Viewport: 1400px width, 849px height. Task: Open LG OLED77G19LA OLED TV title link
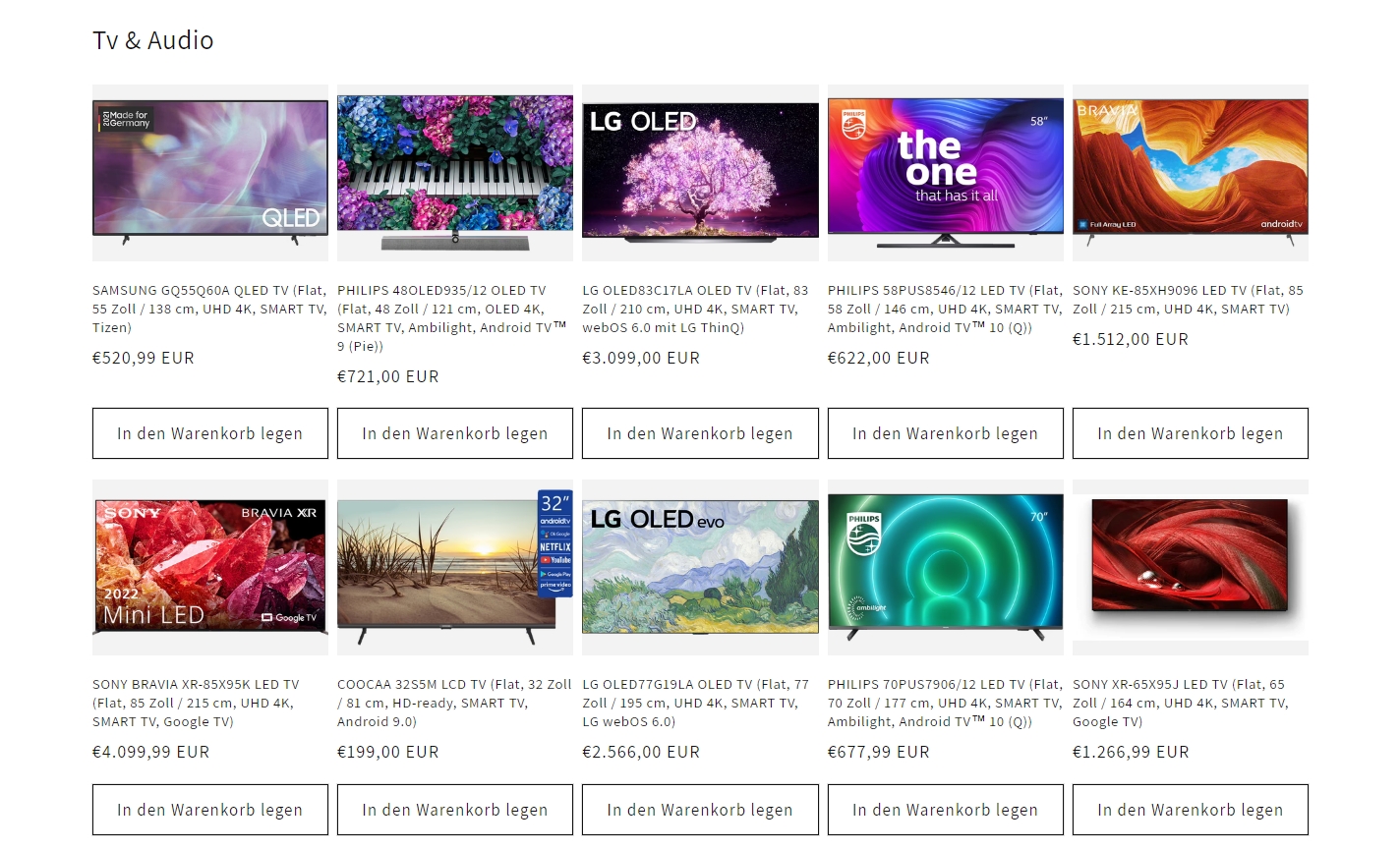click(696, 703)
